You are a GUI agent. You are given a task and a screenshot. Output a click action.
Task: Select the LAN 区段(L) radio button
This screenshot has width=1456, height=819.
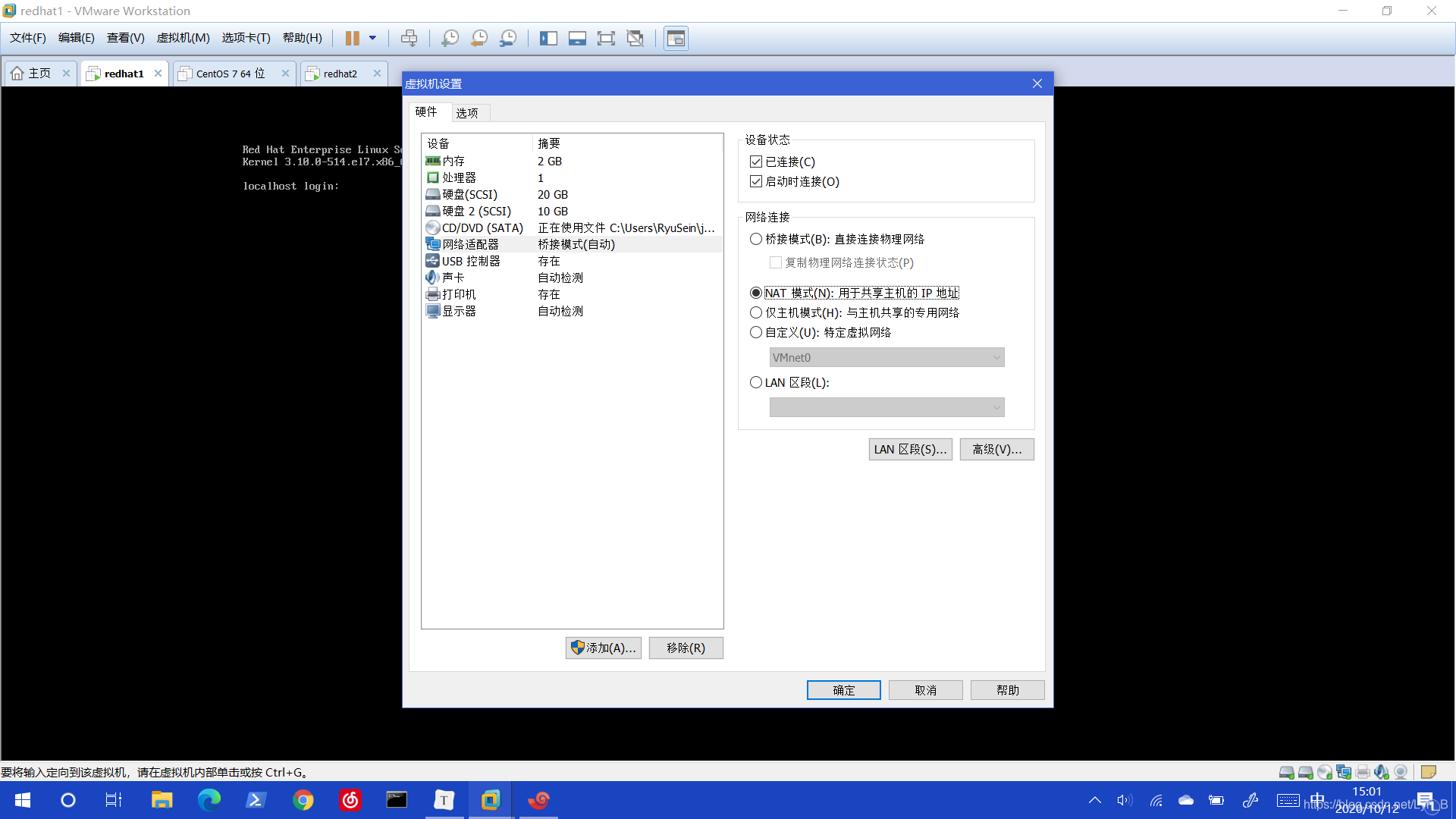pyautogui.click(x=755, y=382)
